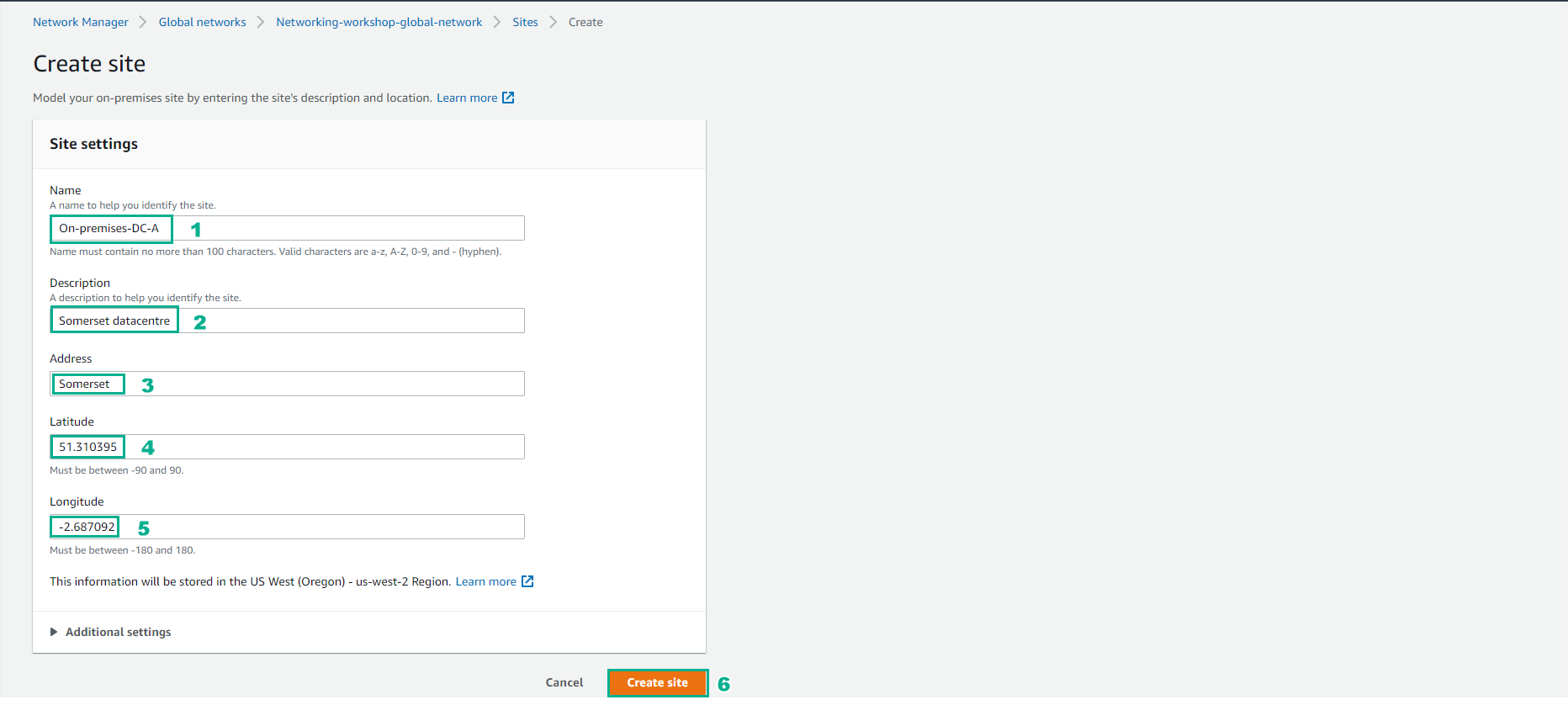Viewport: 1568px width, 705px height.
Task: Navigate to the Sites breadcrumb
Action: tap(525, 22)
